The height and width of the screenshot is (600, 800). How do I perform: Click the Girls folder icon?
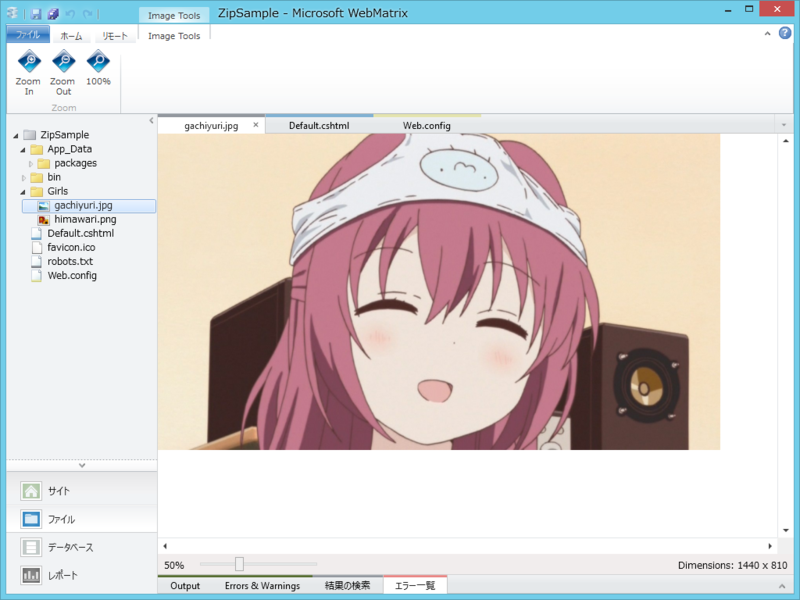37,191
